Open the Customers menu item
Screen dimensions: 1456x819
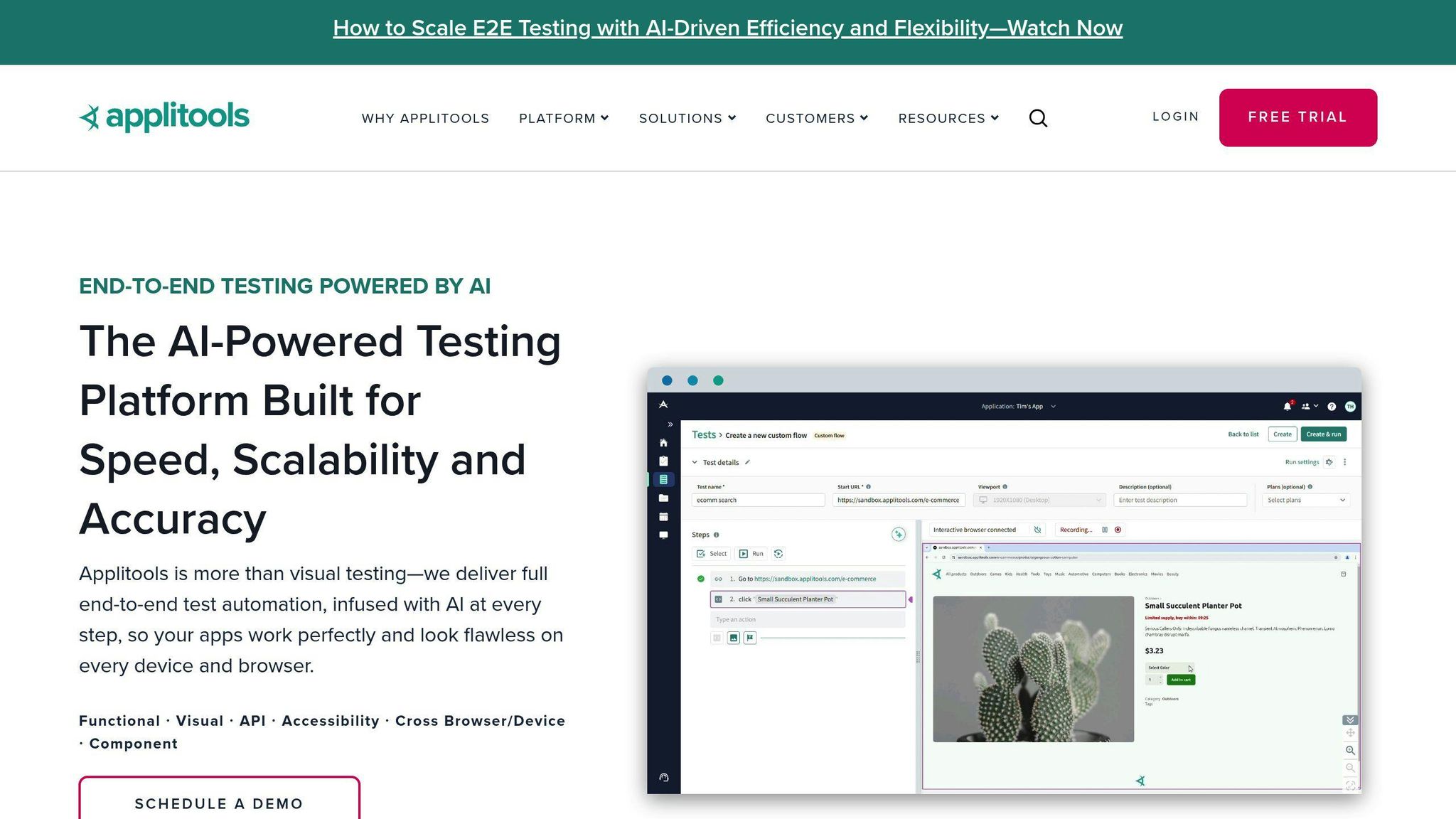816,118
